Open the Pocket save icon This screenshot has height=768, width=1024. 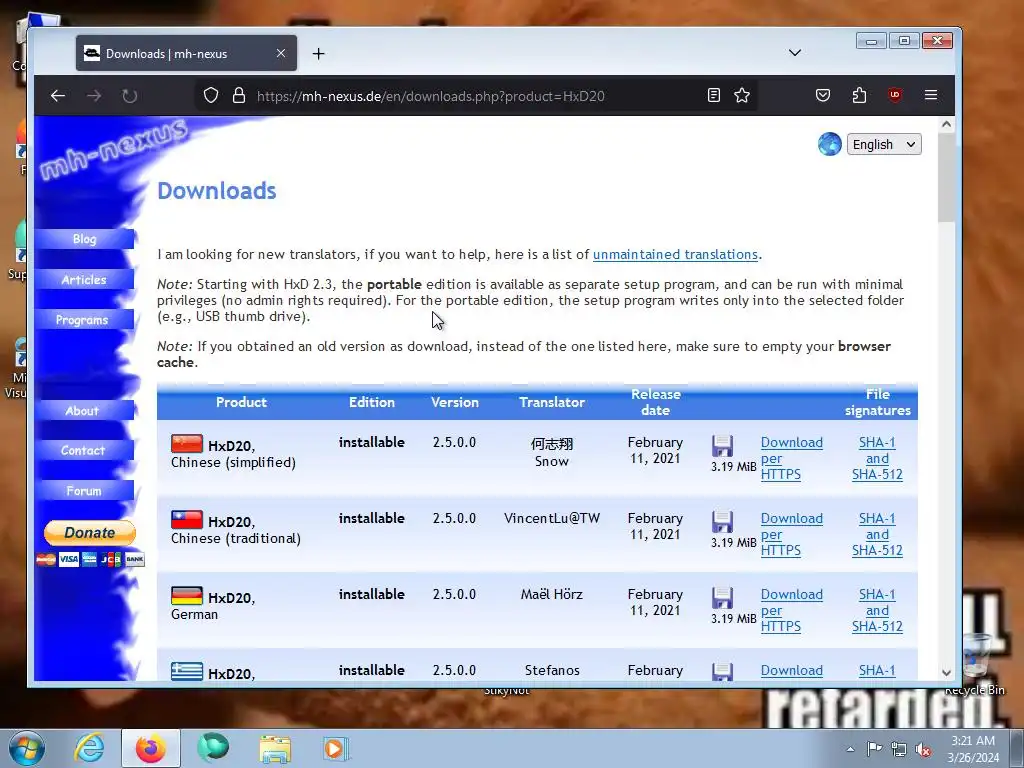pos(823,95)
